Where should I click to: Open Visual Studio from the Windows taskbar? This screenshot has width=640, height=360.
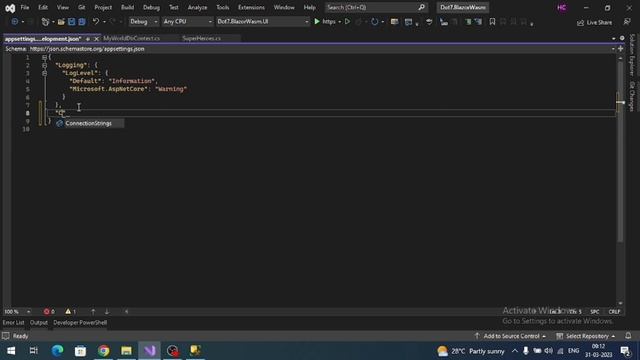pyautogui.click(x=149, y=351)
